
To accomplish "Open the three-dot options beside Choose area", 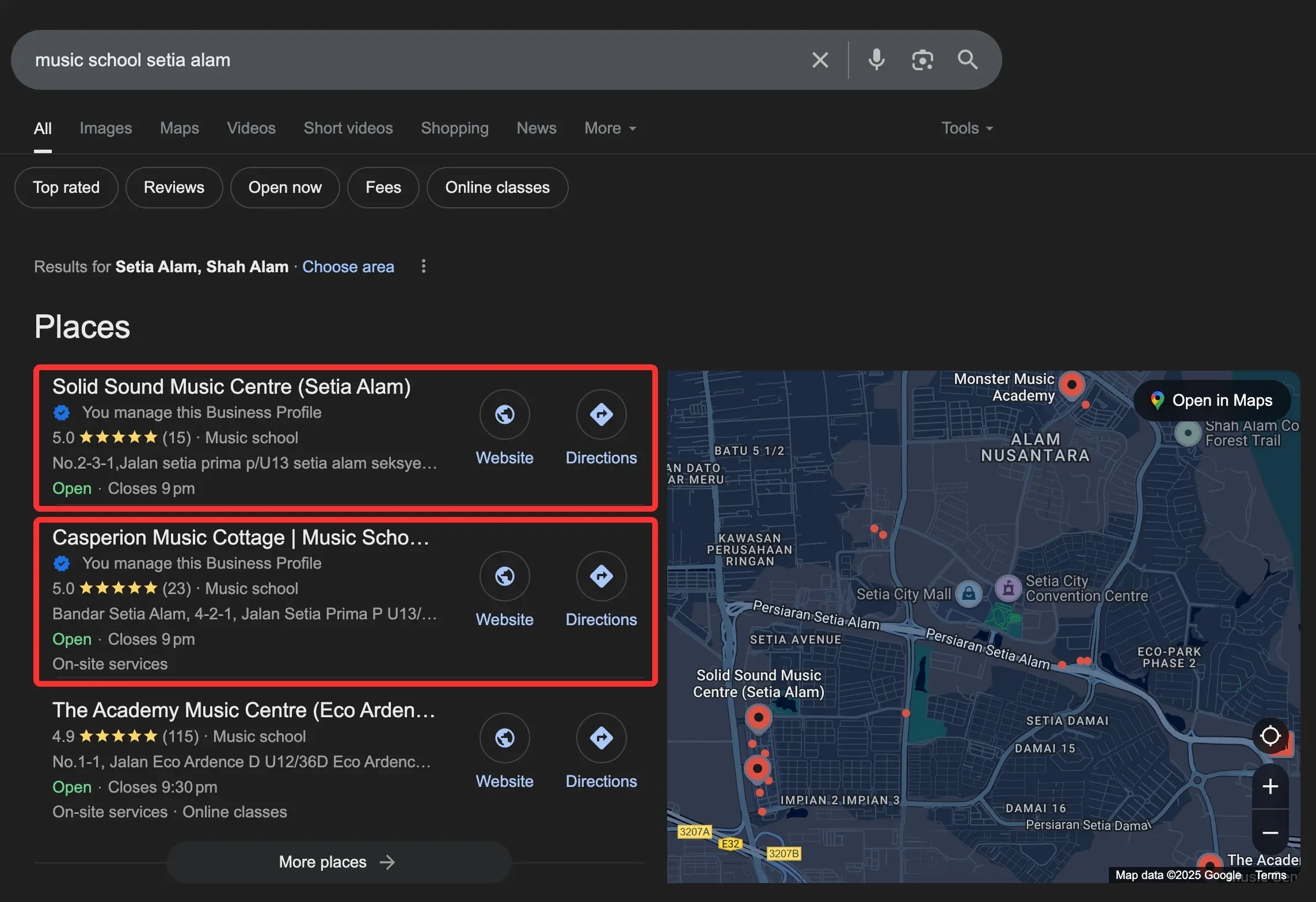I will pyautogui.click(x=424, y=266).
